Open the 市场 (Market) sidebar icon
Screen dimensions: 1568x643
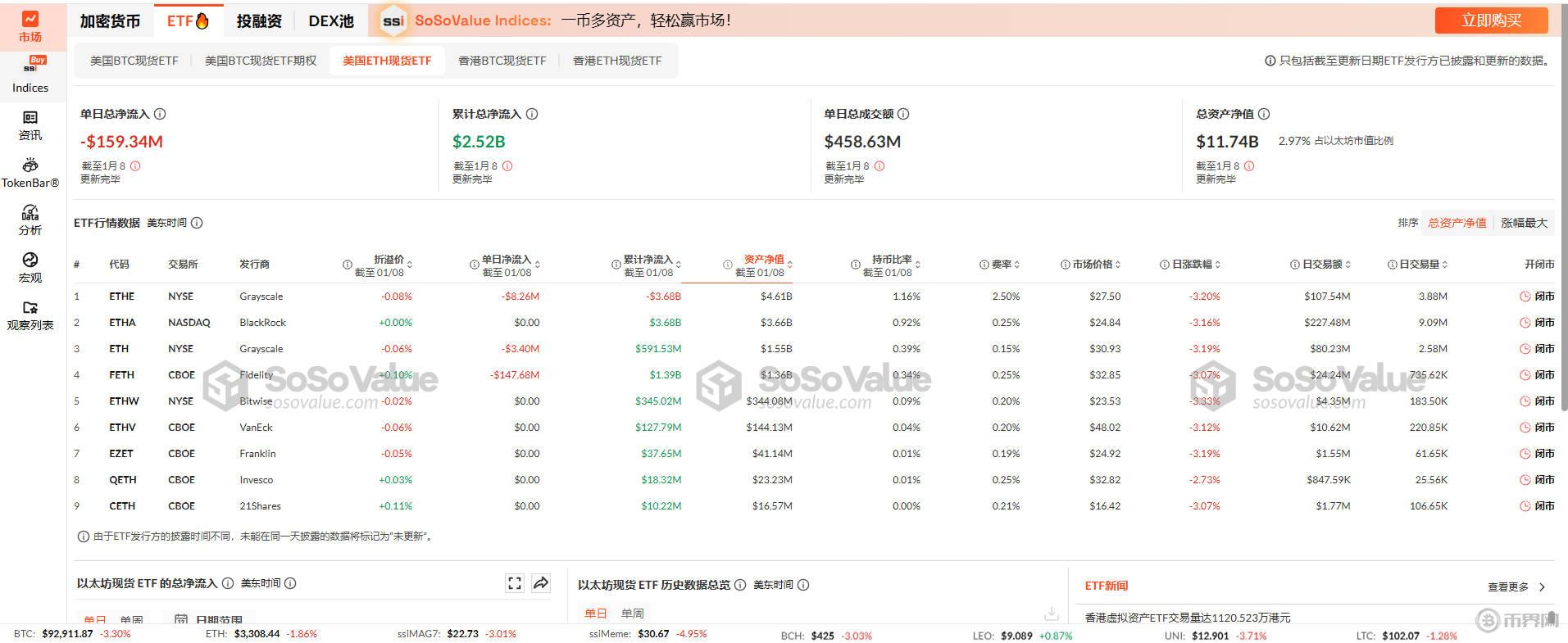pyautogui.click(x=30, y=25)
